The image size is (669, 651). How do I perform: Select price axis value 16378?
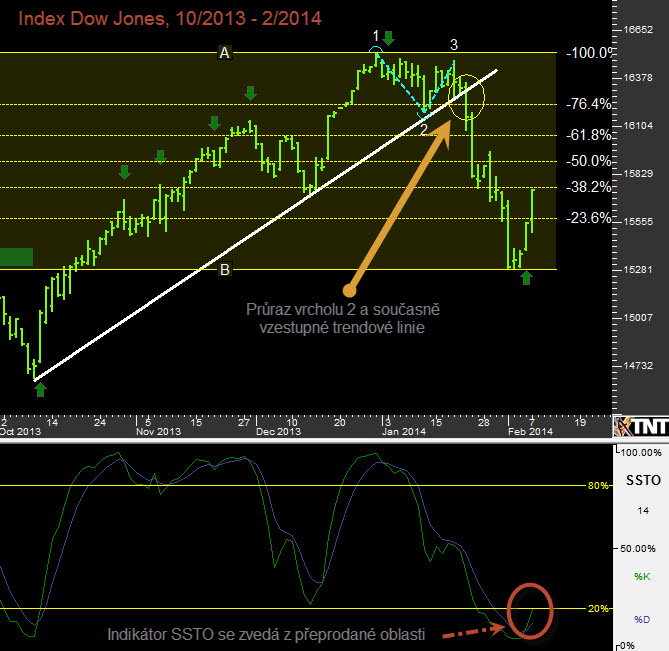pyautogui.click(x=638, y=77)
